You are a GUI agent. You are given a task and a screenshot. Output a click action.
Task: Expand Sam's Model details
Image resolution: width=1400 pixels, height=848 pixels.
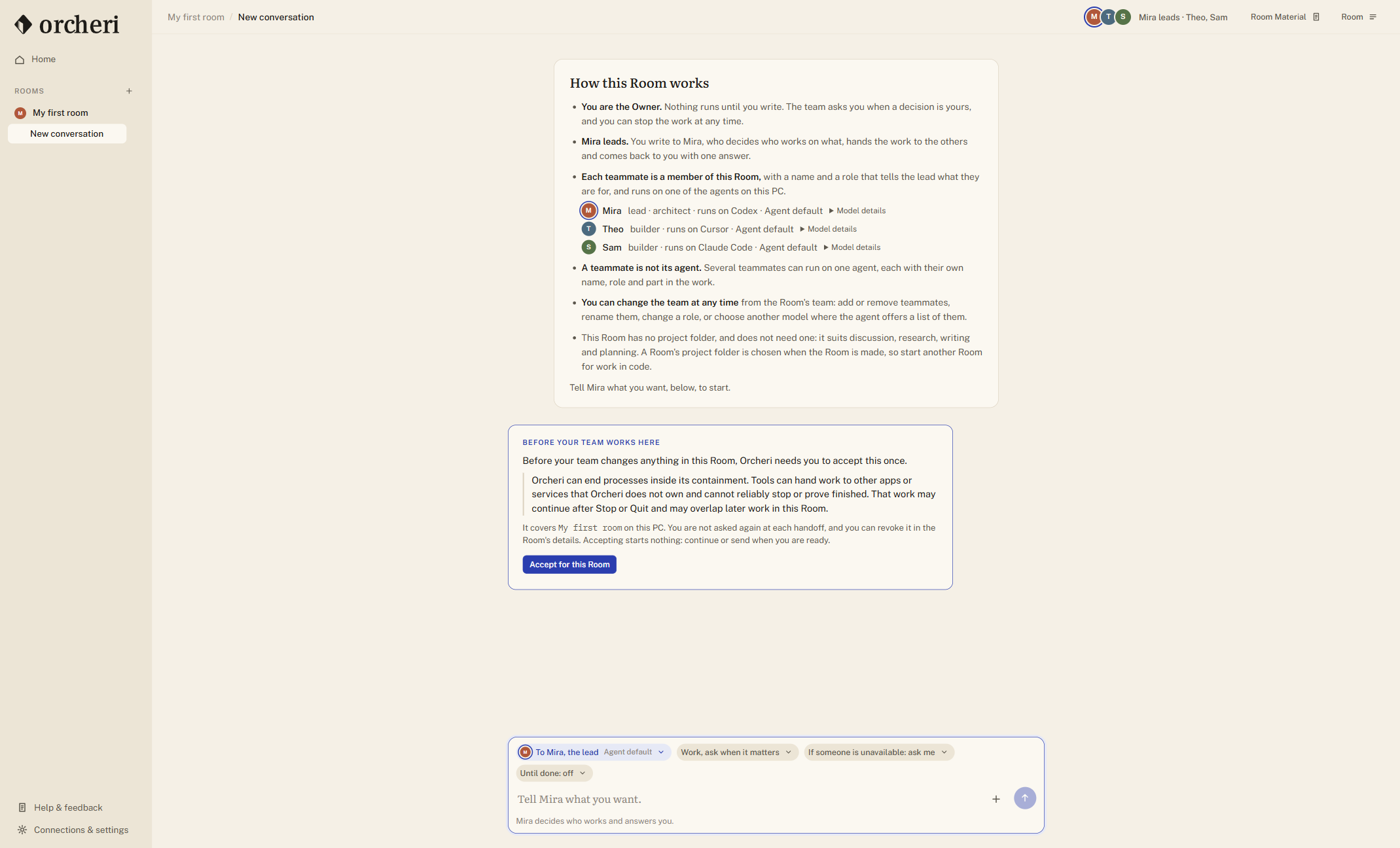852,247
